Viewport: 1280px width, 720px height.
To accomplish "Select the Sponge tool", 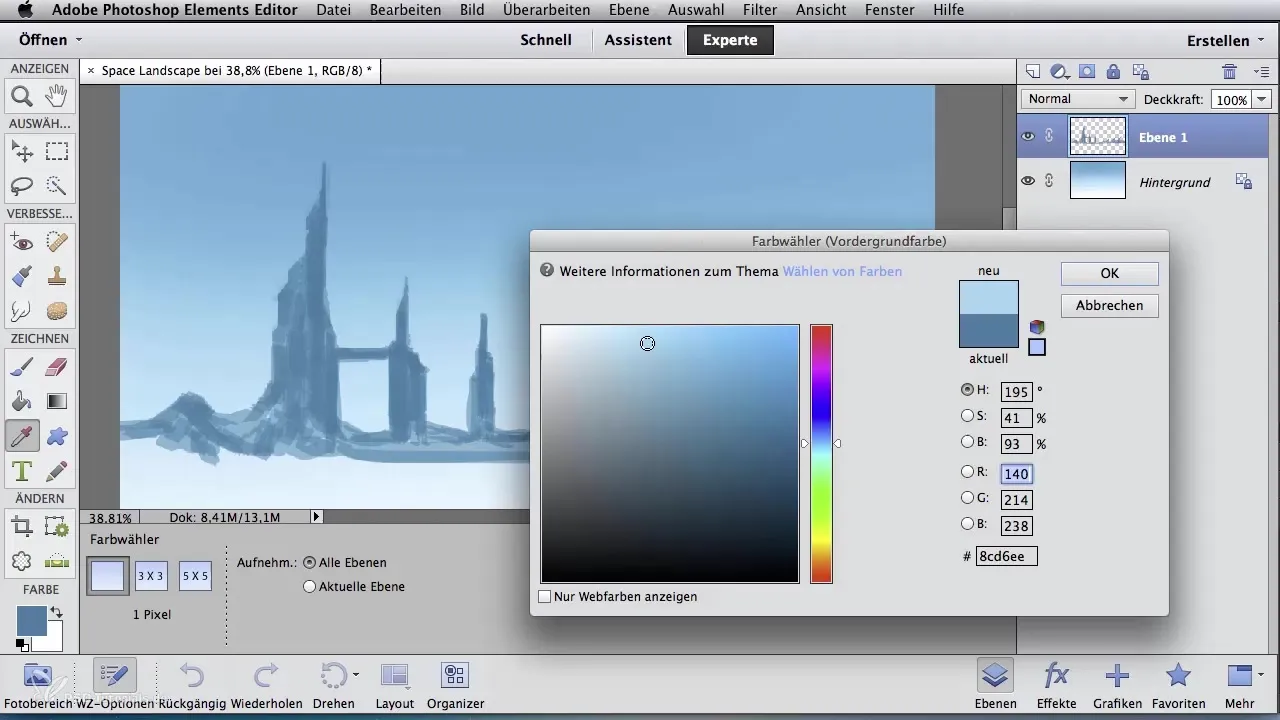I will coord(57,310).
